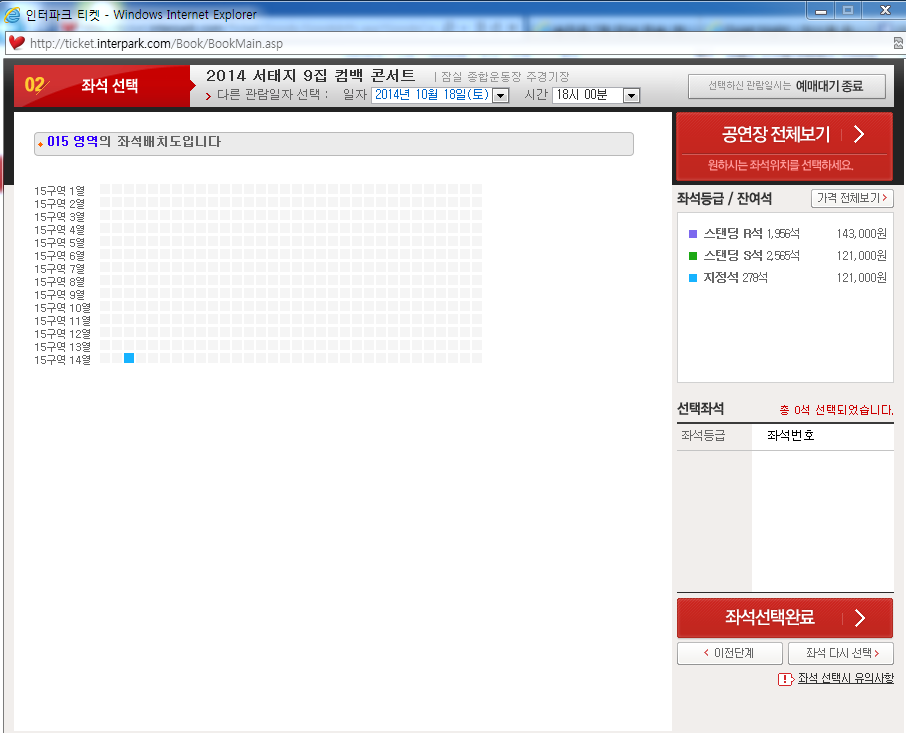Click the exclamation notice icon for seat selection
This screenshot has height=733, width=906.
[x=786, y=679]
